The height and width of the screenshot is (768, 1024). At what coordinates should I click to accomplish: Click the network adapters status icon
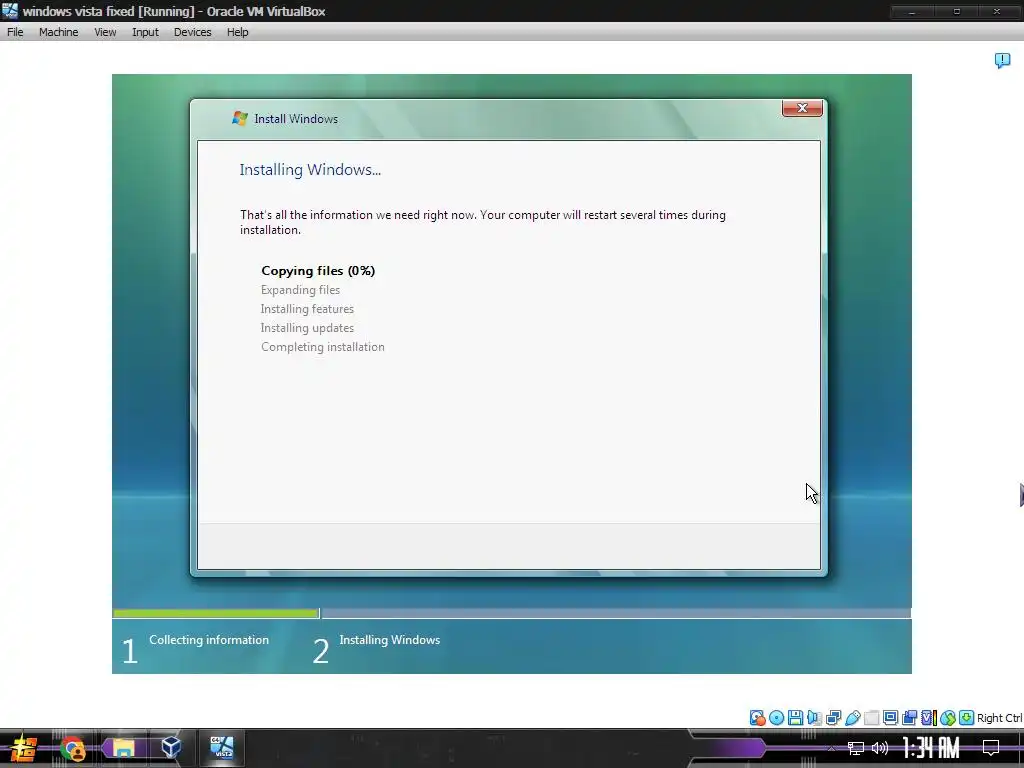tap(833, 718)
